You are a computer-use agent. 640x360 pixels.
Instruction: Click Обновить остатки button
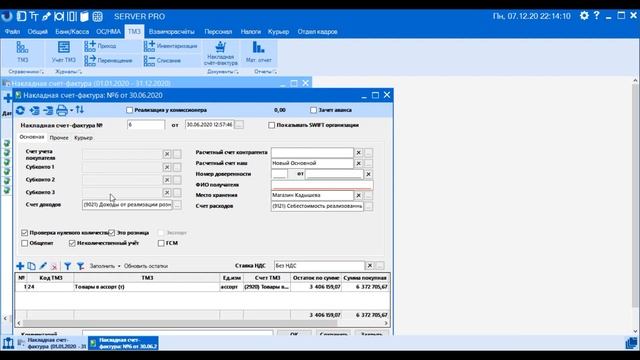[146, 266]
